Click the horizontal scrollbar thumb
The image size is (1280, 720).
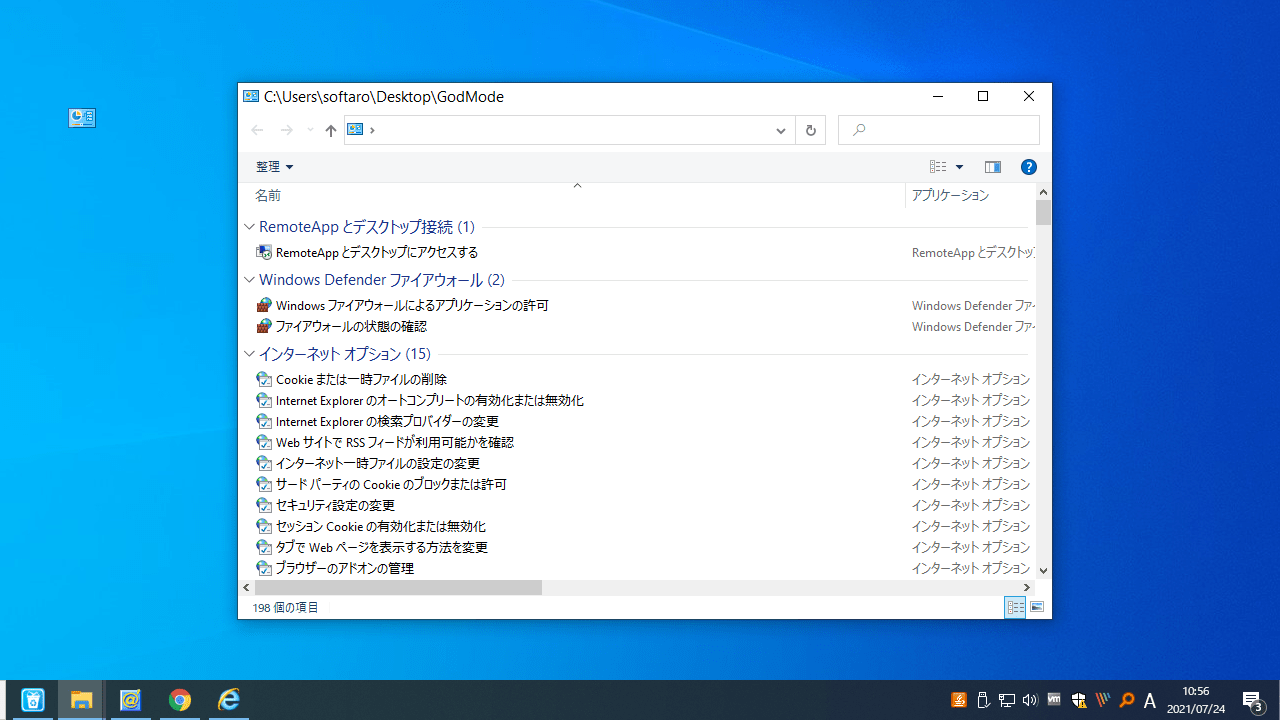[398, 588]
